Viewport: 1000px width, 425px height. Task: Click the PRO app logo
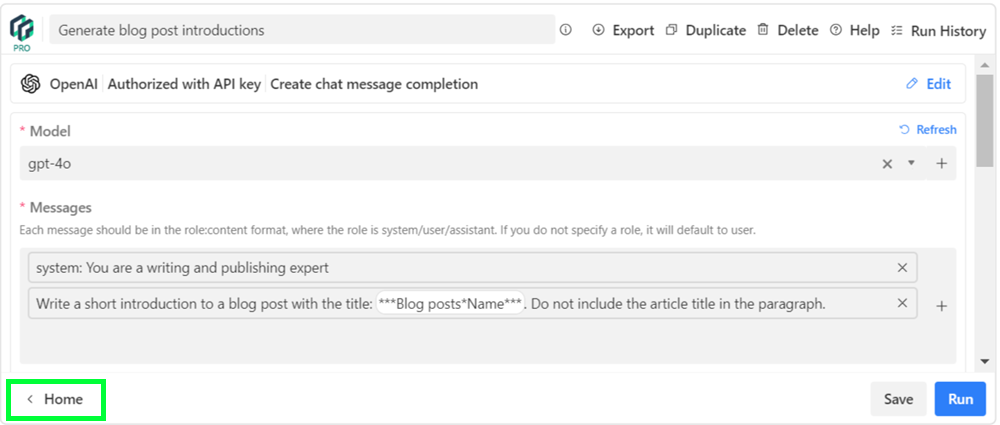tap(21, 32)
